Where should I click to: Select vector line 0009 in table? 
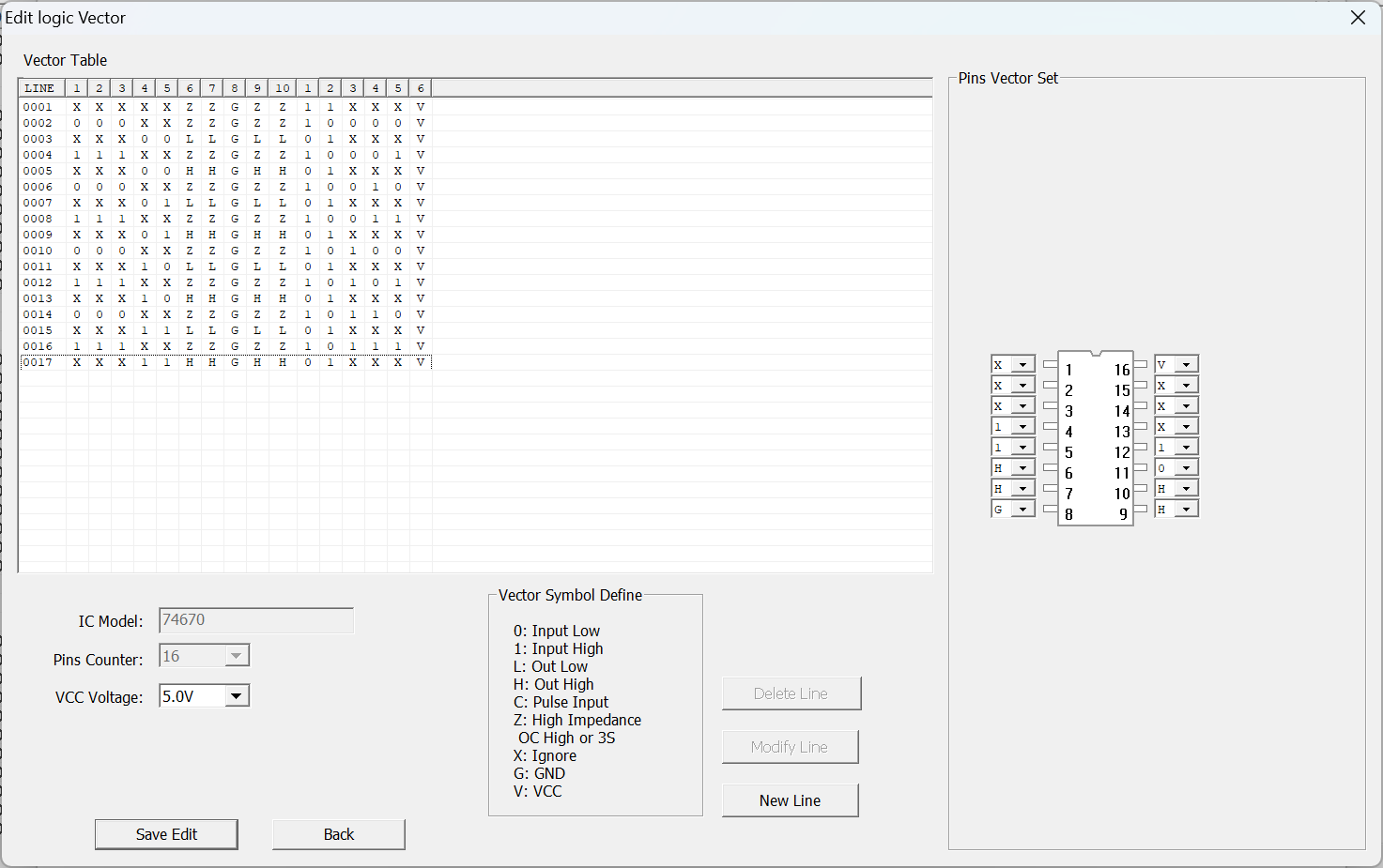tap(38, 235)
